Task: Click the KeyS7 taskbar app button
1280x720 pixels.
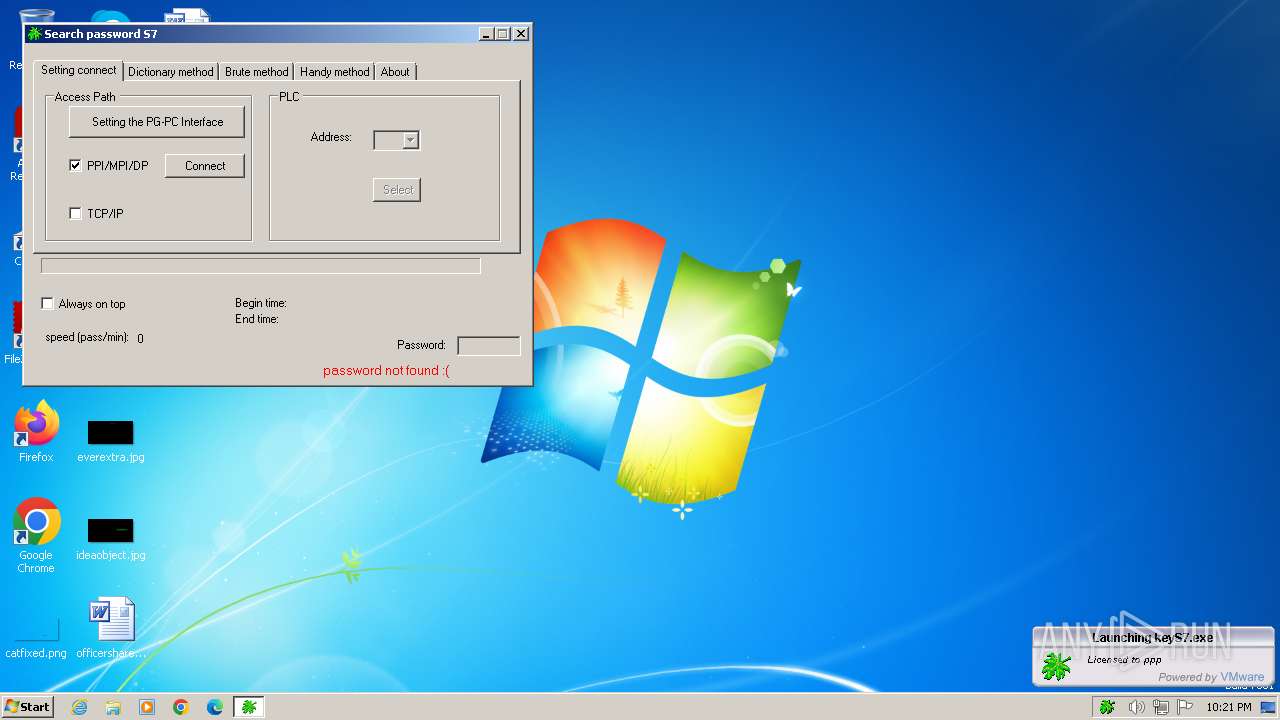Action: [x=249, y=707]
